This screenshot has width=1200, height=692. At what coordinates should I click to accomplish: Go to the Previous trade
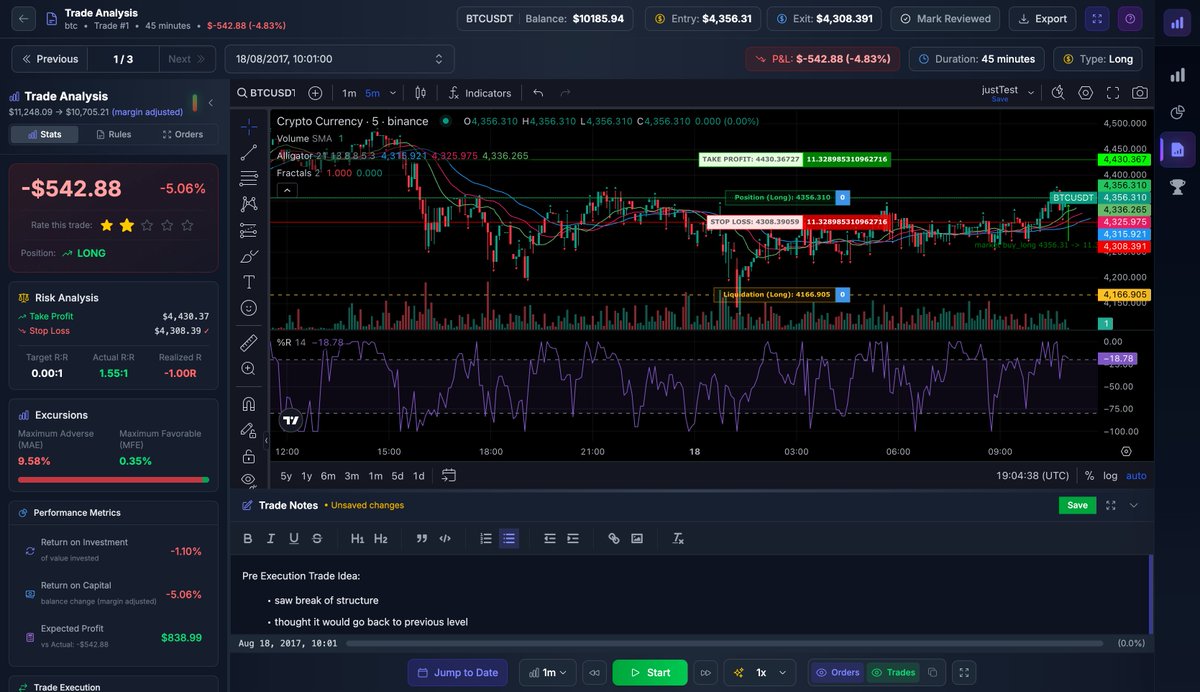tap(50, 59)
